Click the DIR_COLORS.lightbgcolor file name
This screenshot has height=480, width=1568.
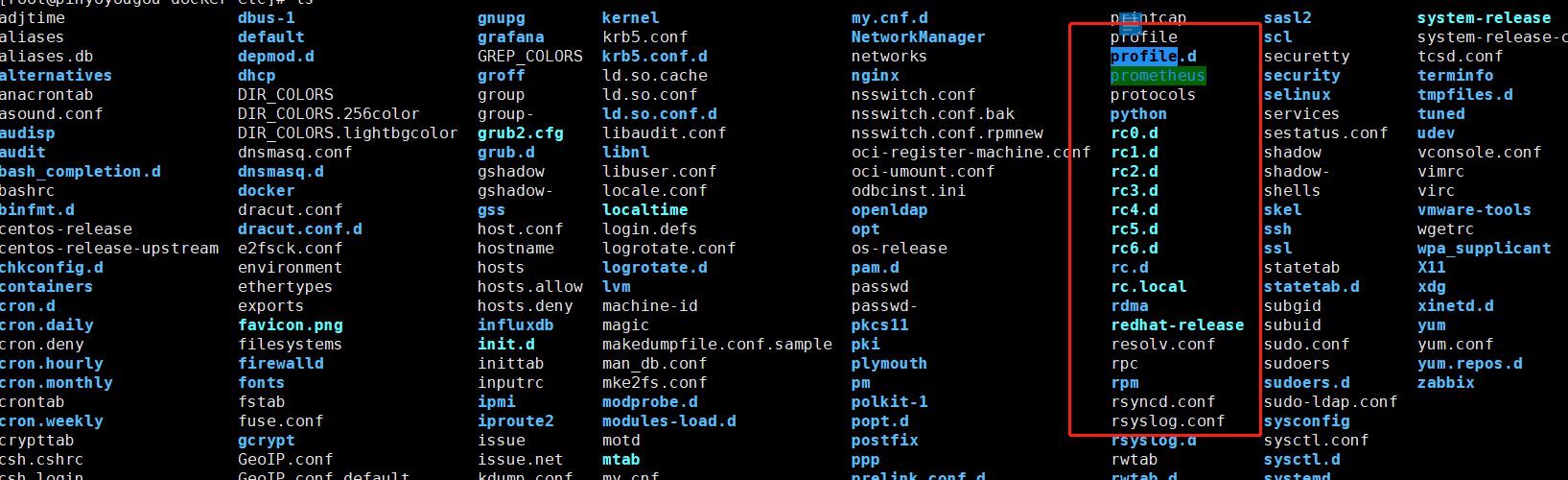347,133
